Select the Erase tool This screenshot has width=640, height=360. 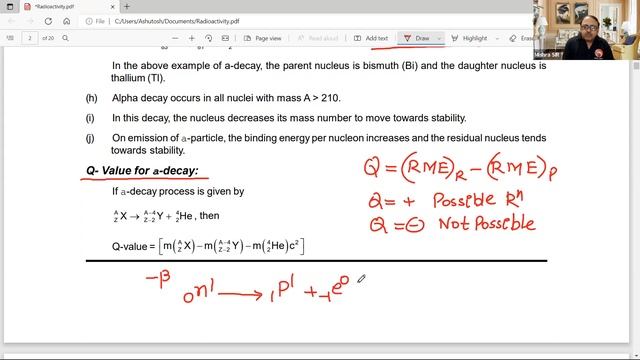(x=521, y=38)
